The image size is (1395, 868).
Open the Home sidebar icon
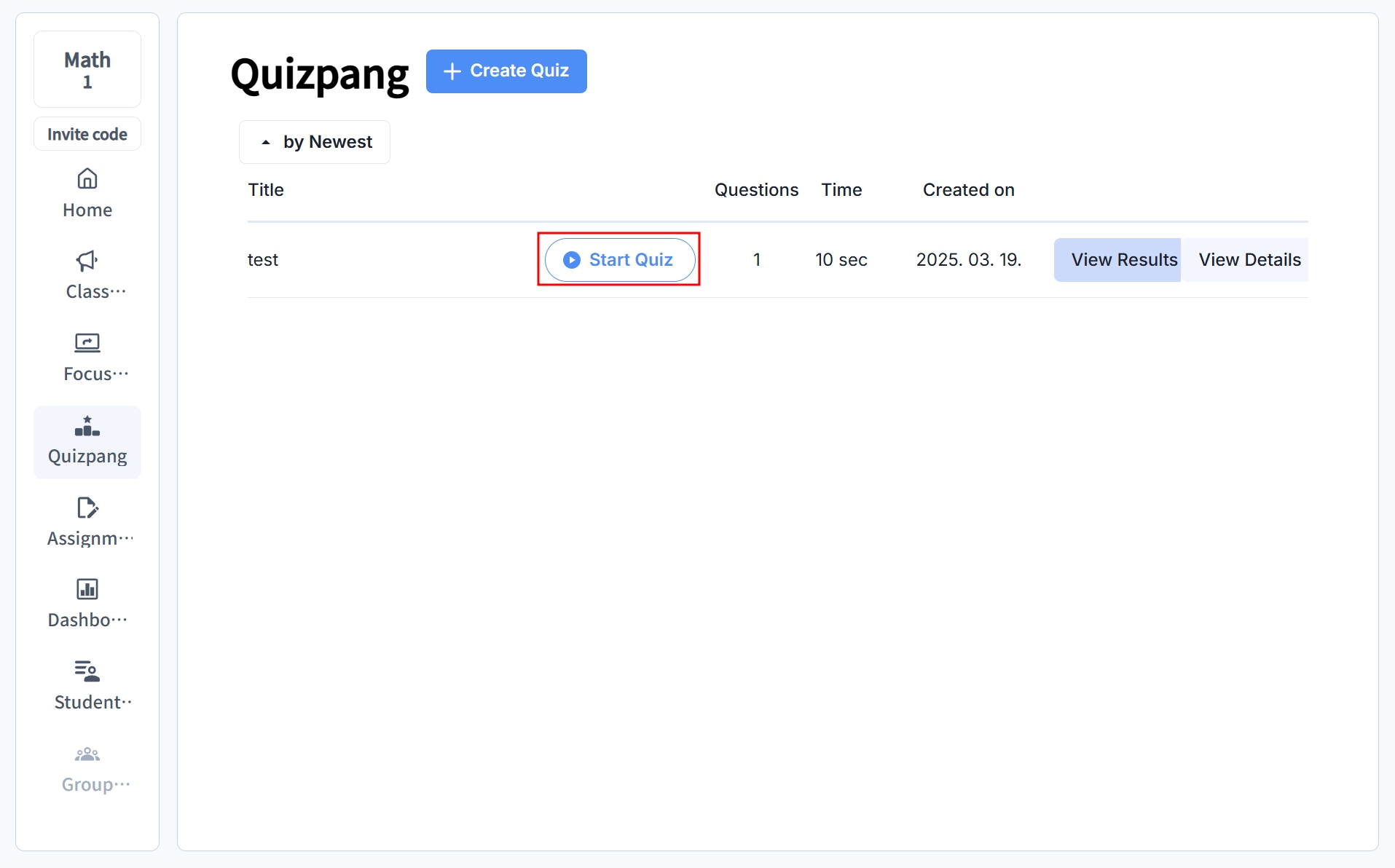87,178
